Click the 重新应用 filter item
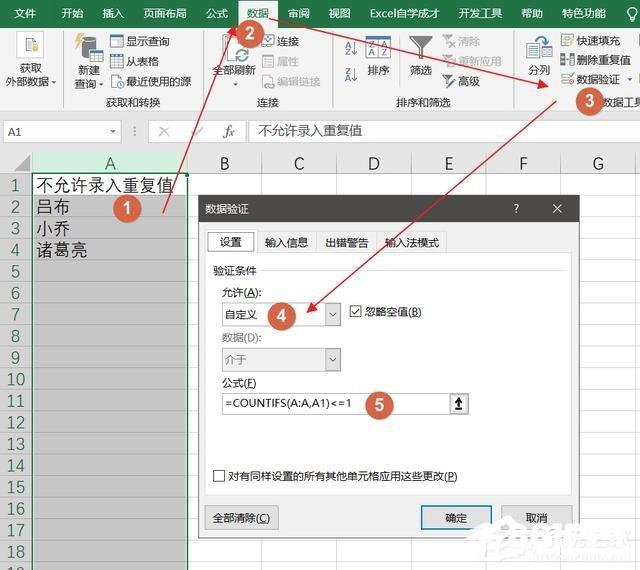 [472, 61]
